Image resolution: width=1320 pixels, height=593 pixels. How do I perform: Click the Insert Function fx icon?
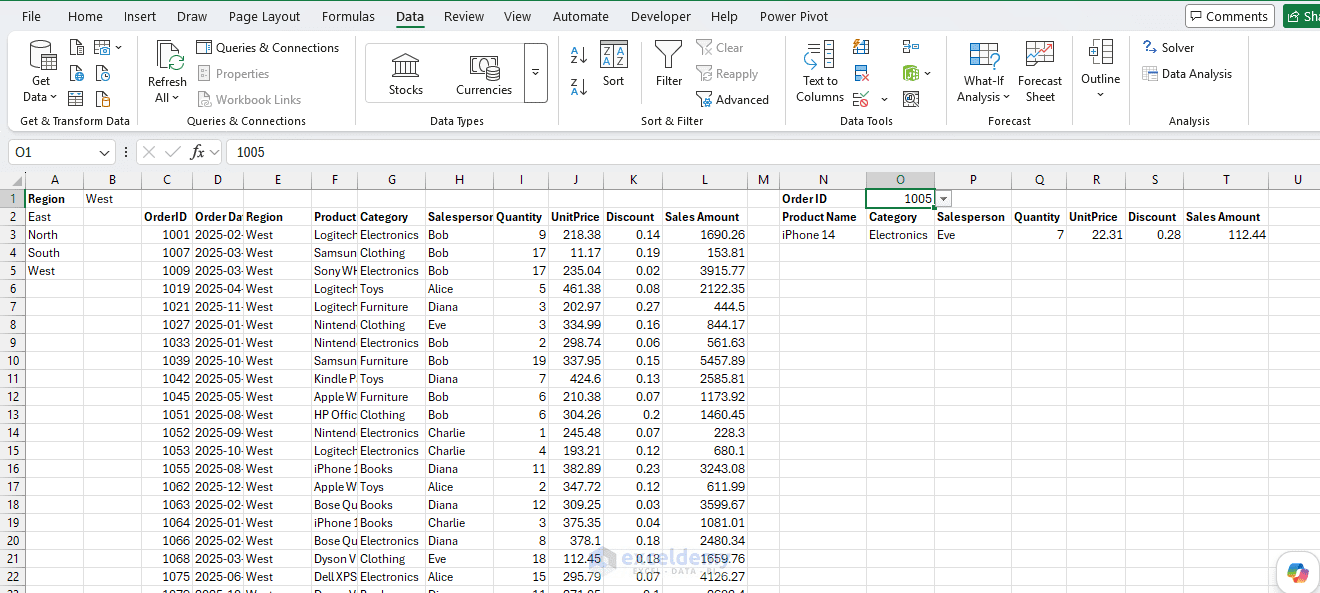click(198, 152)
